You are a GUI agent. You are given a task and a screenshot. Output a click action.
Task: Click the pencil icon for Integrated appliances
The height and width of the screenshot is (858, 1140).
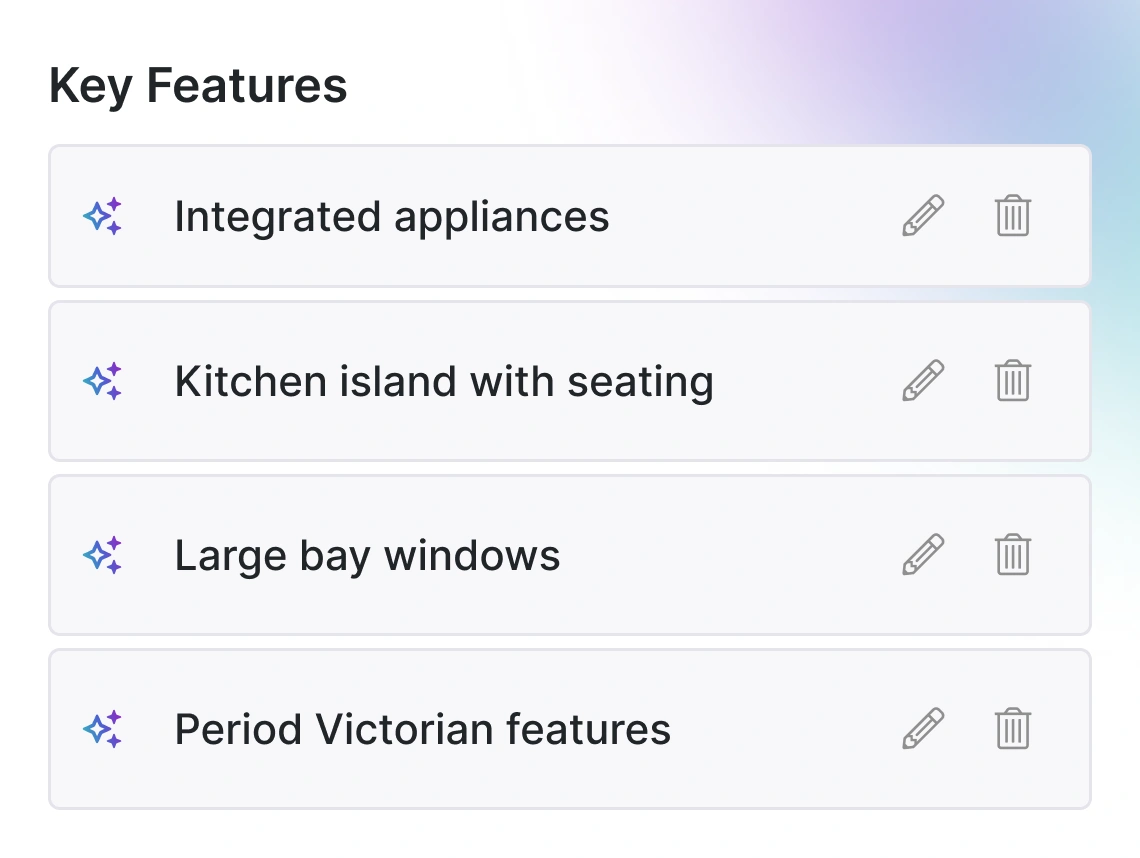(923, 215)
